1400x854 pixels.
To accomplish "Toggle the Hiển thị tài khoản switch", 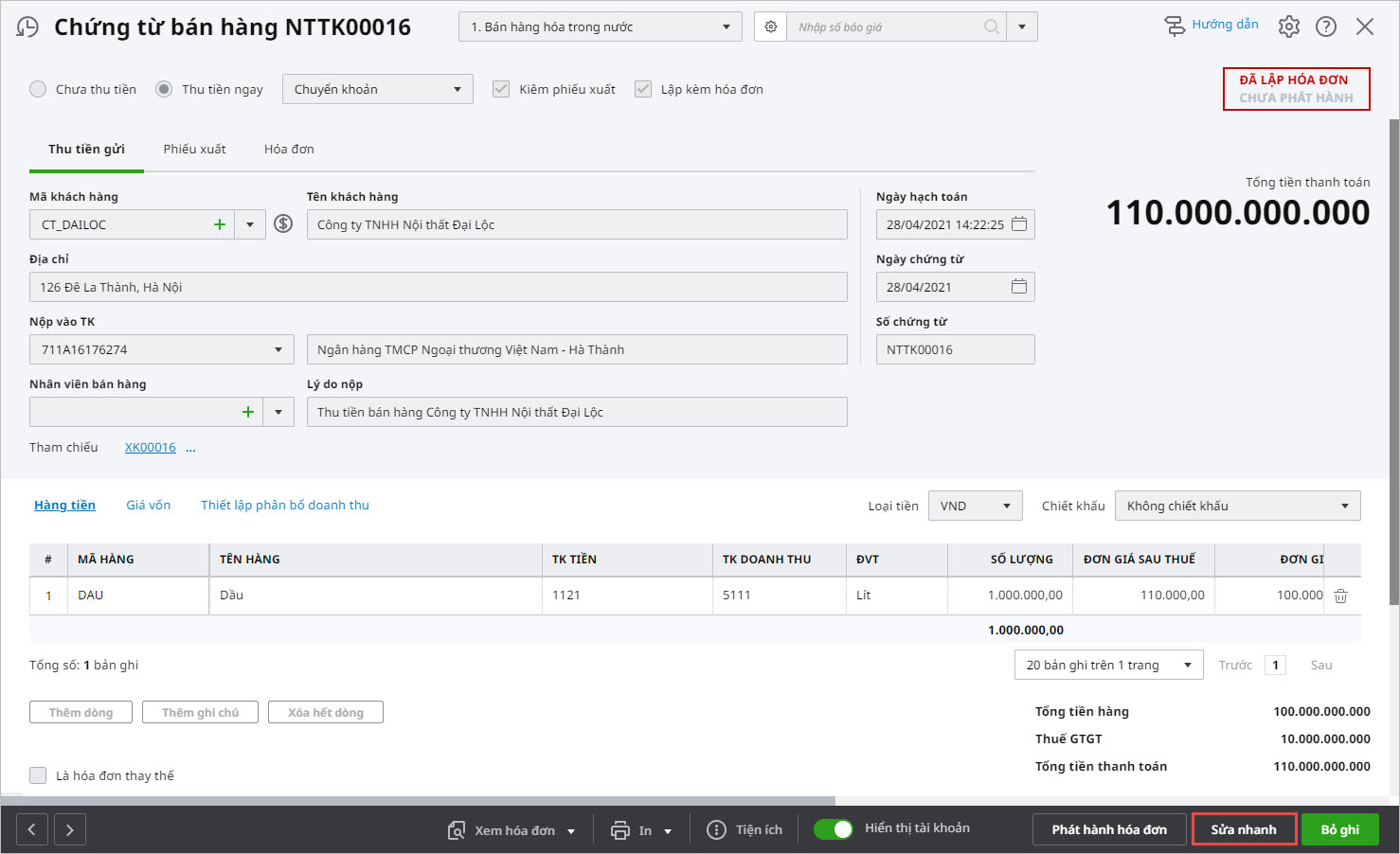I will coord(834,829).
